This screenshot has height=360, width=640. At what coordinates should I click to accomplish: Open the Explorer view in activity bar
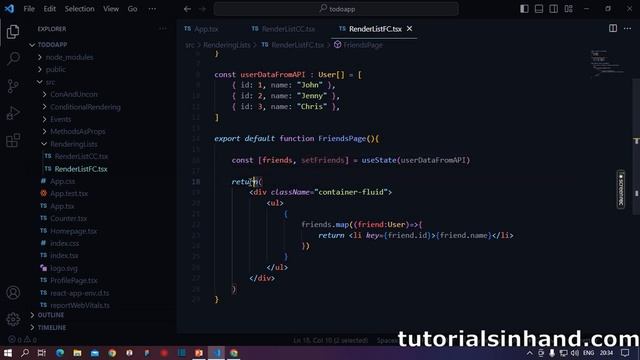coord(13,31)
